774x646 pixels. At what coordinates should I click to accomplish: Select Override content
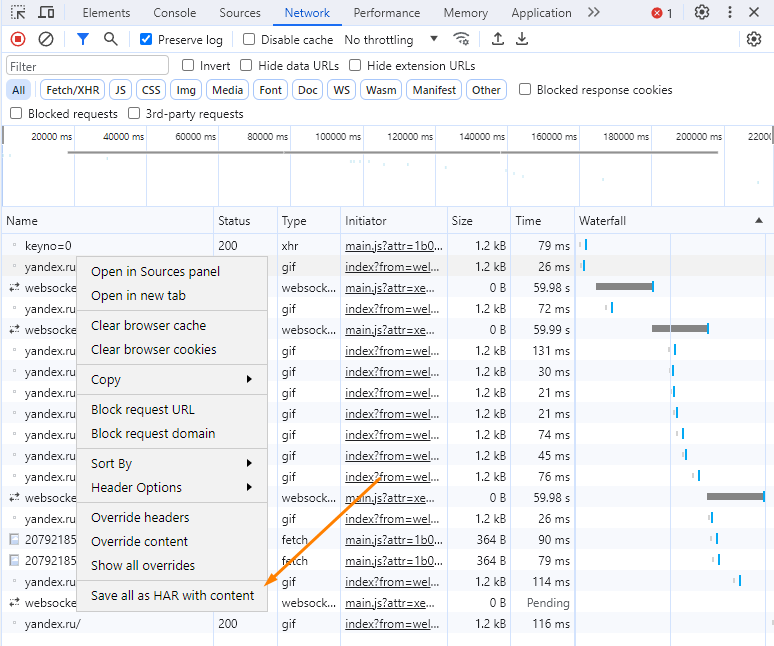pyautogui.click(x=172, y=541)
